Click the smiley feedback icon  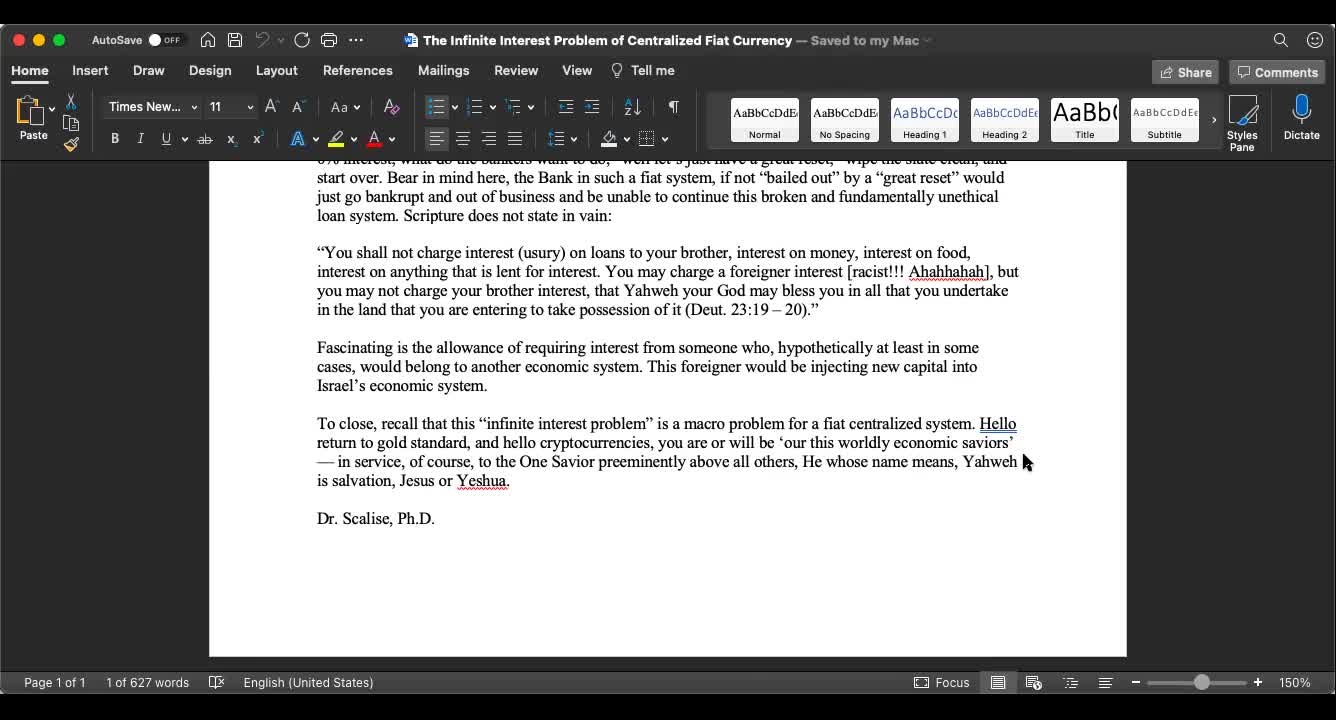point(1315,40)
